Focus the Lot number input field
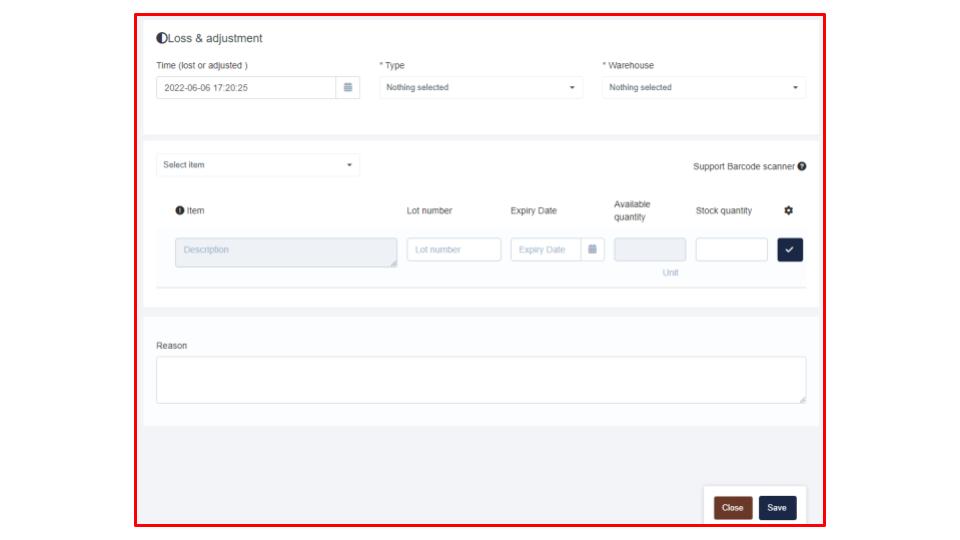This screenshot has width=960, height=540. coord(453,250)
